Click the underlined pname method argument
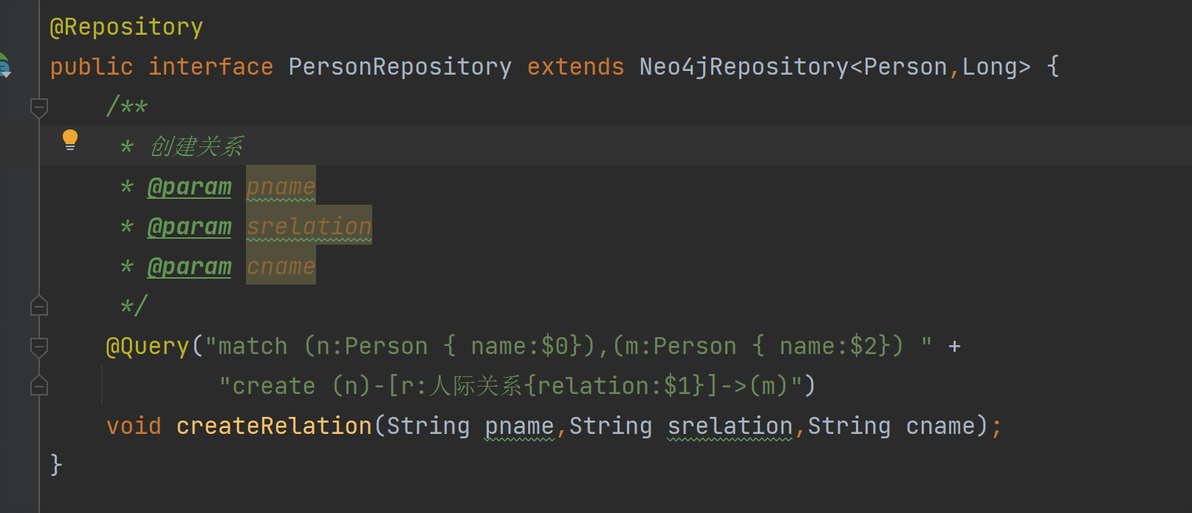Viewport: 1192px width, 513px height. click(520, 426)
